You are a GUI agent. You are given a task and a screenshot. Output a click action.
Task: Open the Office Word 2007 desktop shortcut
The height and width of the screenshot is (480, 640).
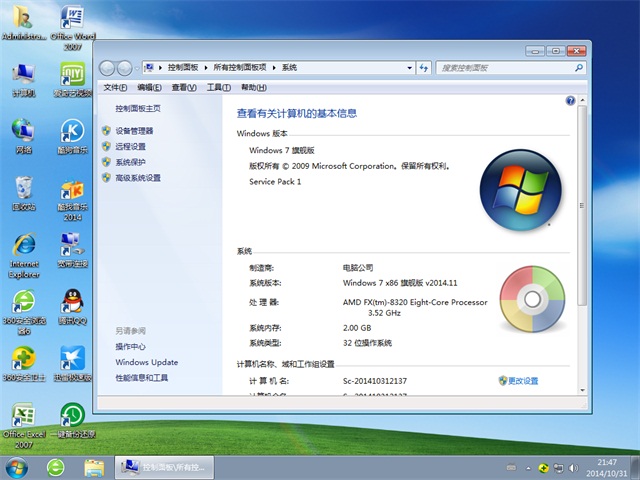point(71,20)
